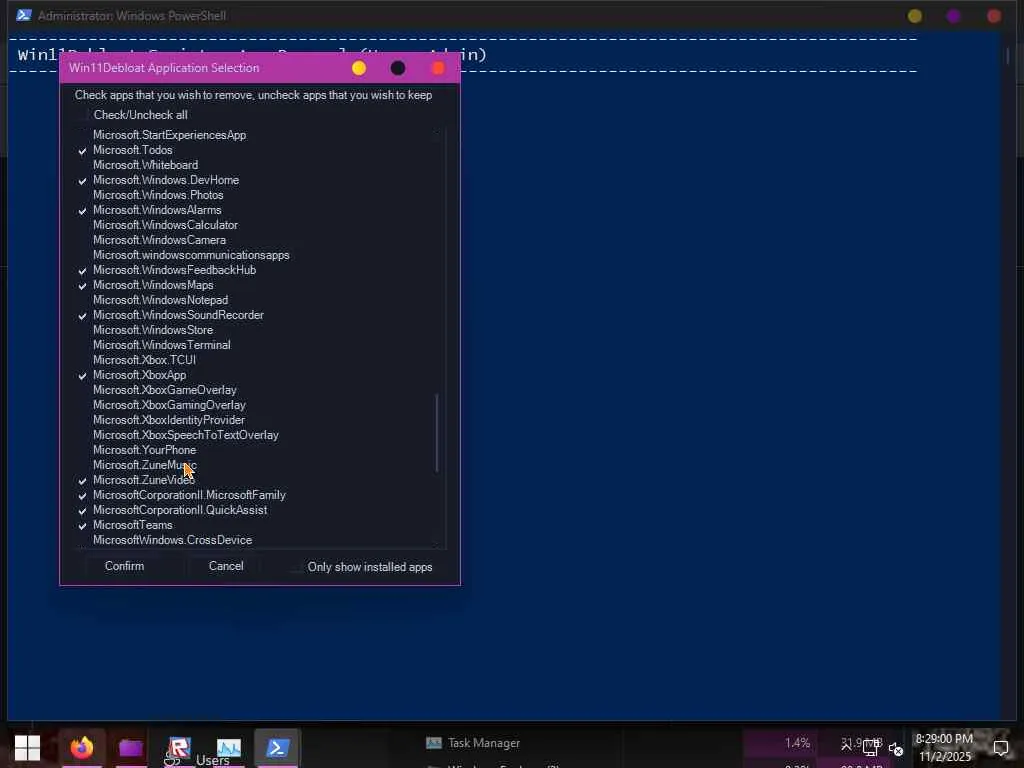This screenshot has width=1024, height=768.
Task: Check MicrosoftWindows.CrossDevice
Action: (82, 541)
